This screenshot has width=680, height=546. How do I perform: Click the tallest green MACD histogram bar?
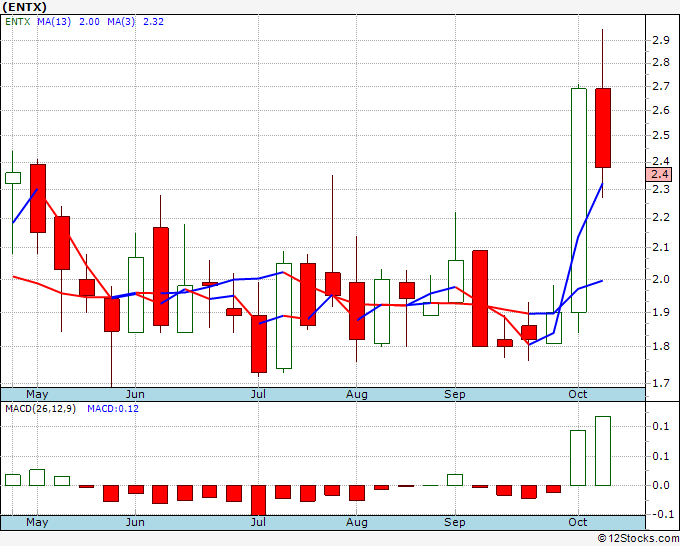point(603,451)
